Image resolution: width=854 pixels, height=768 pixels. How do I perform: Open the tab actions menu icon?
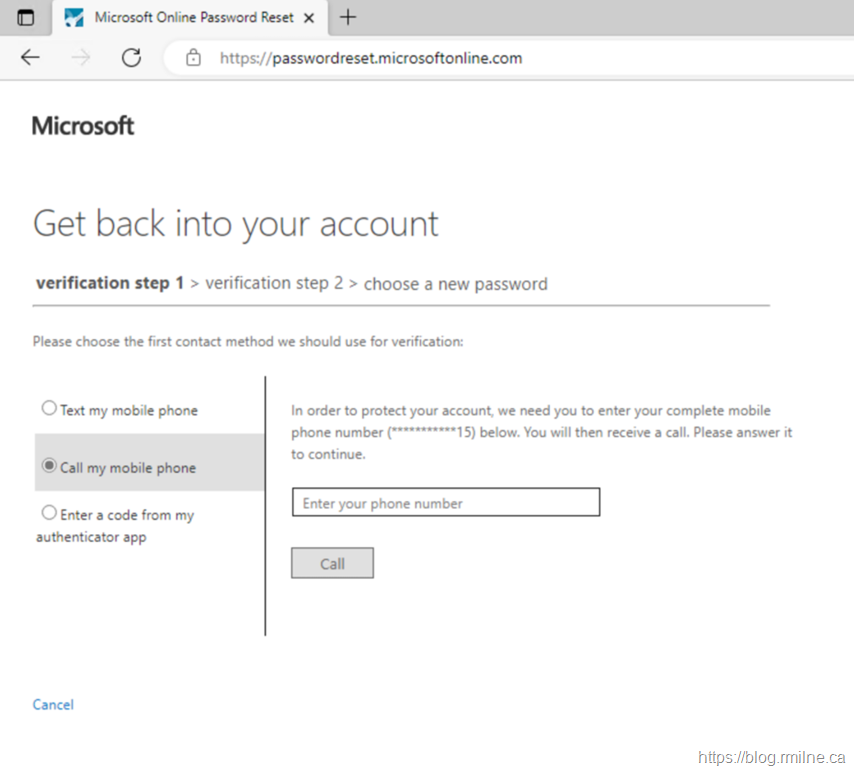[x=26, y=17]
